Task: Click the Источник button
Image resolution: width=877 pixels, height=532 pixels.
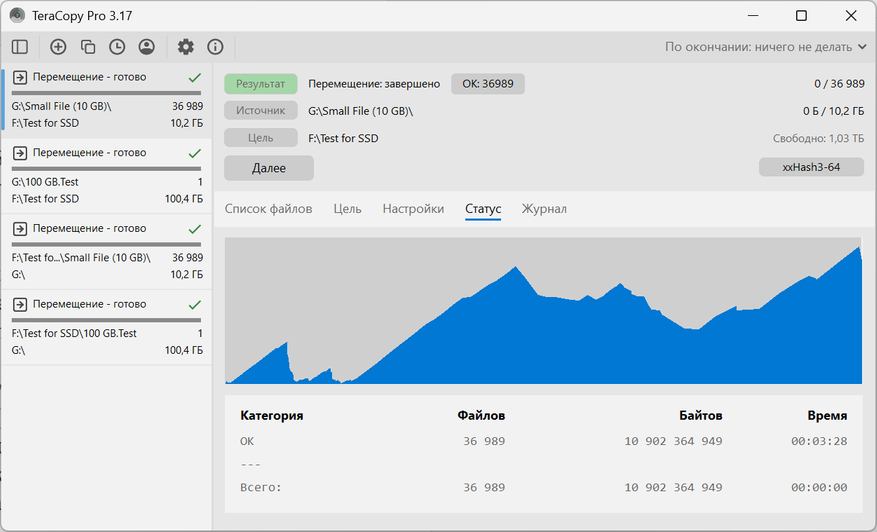Action: (x=261, y=111)
